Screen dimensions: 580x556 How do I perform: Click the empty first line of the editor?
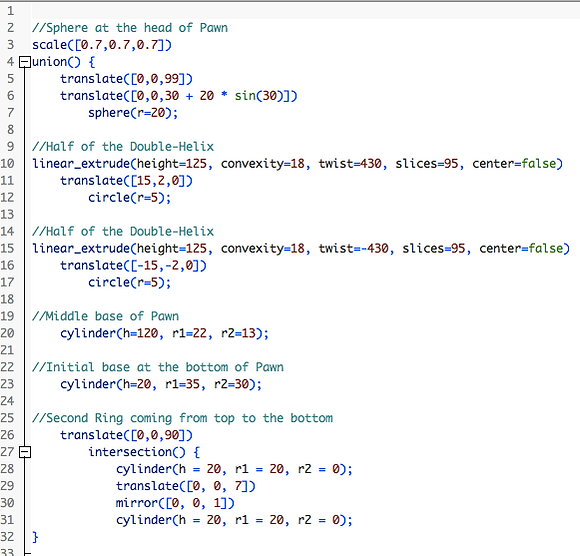(x=306, y=11)
